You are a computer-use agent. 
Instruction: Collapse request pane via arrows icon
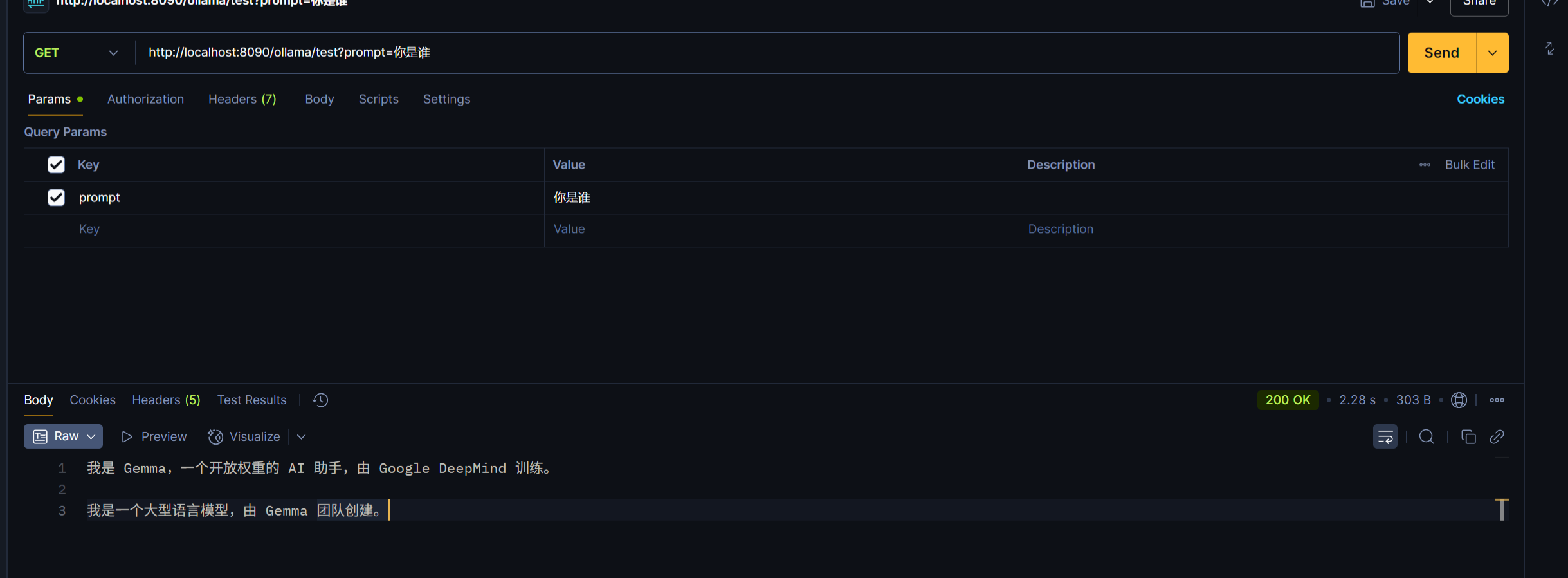coord(1549,48)
